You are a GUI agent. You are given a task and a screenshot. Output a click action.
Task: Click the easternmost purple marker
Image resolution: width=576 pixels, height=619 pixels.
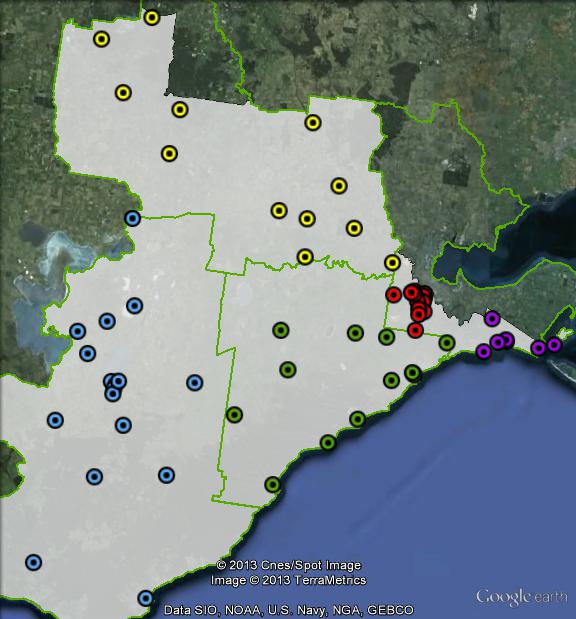coord(554,345)
